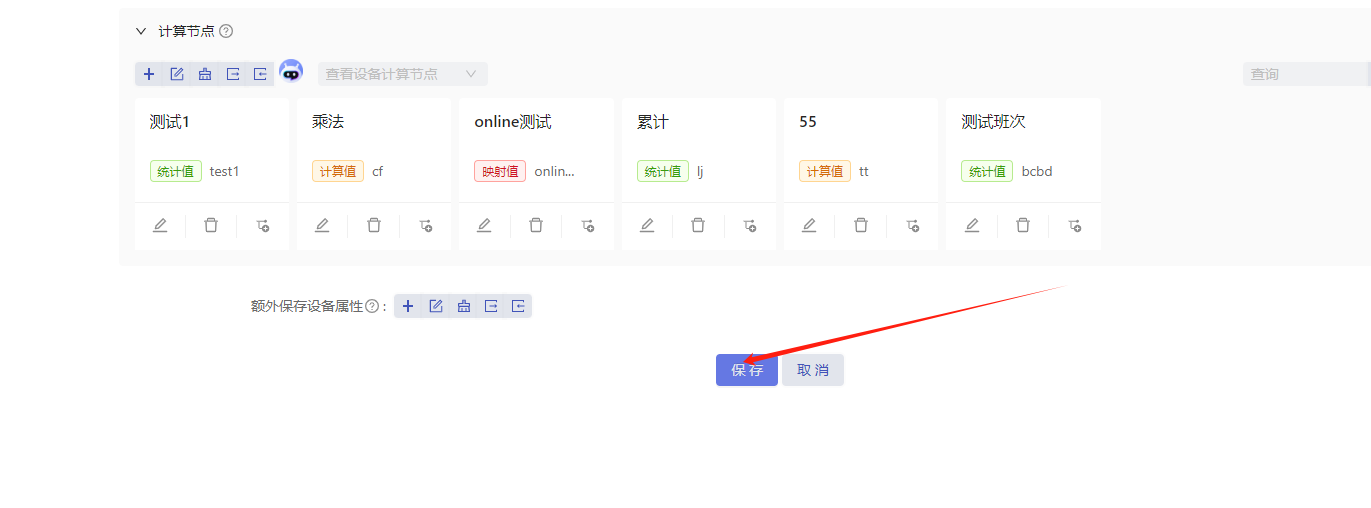This screenshot has height=508, width=1371.
Task: Click the 计算值 tag on 乘法 card
Action: click(338, 171)
